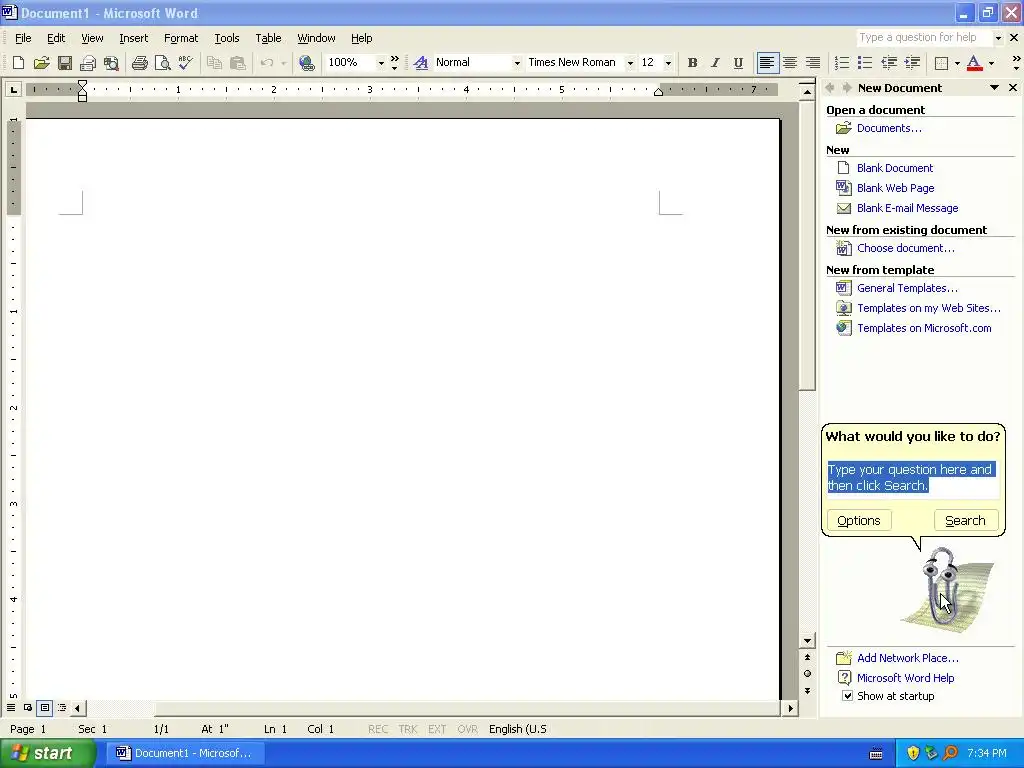This screenshot has height=768, width=1024.
Task: Toggle Align Right paragraph alignment
Action: [x=812, y=63]
